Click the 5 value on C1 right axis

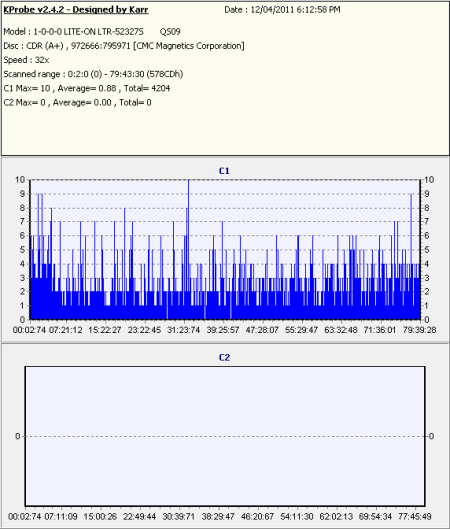(427, 250)
